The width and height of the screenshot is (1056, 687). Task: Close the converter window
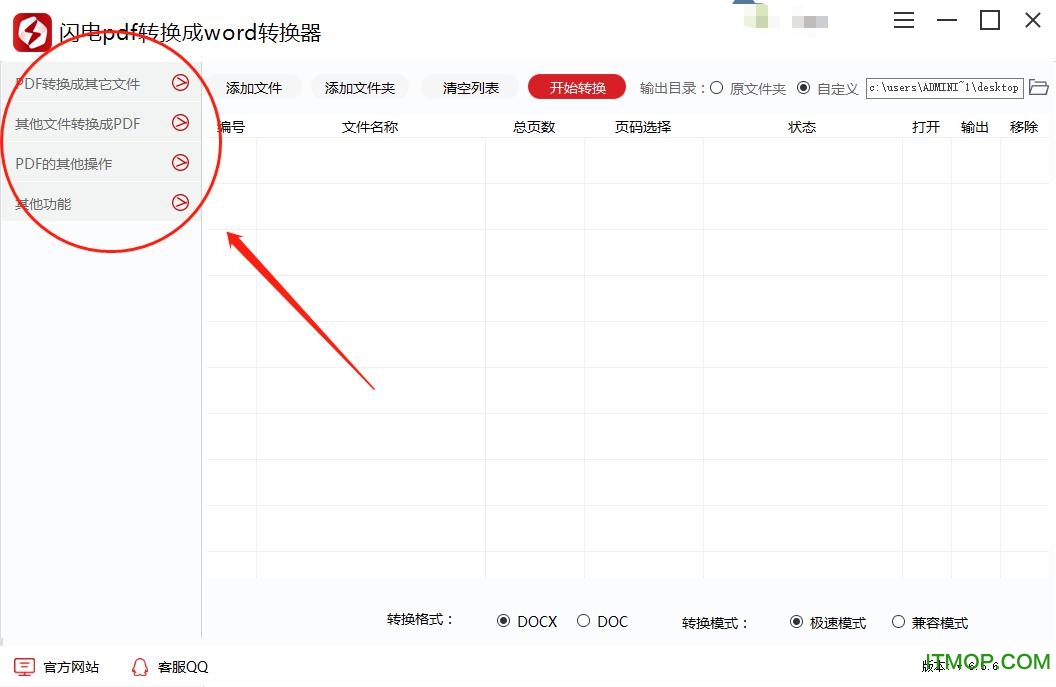[1033, 20]
